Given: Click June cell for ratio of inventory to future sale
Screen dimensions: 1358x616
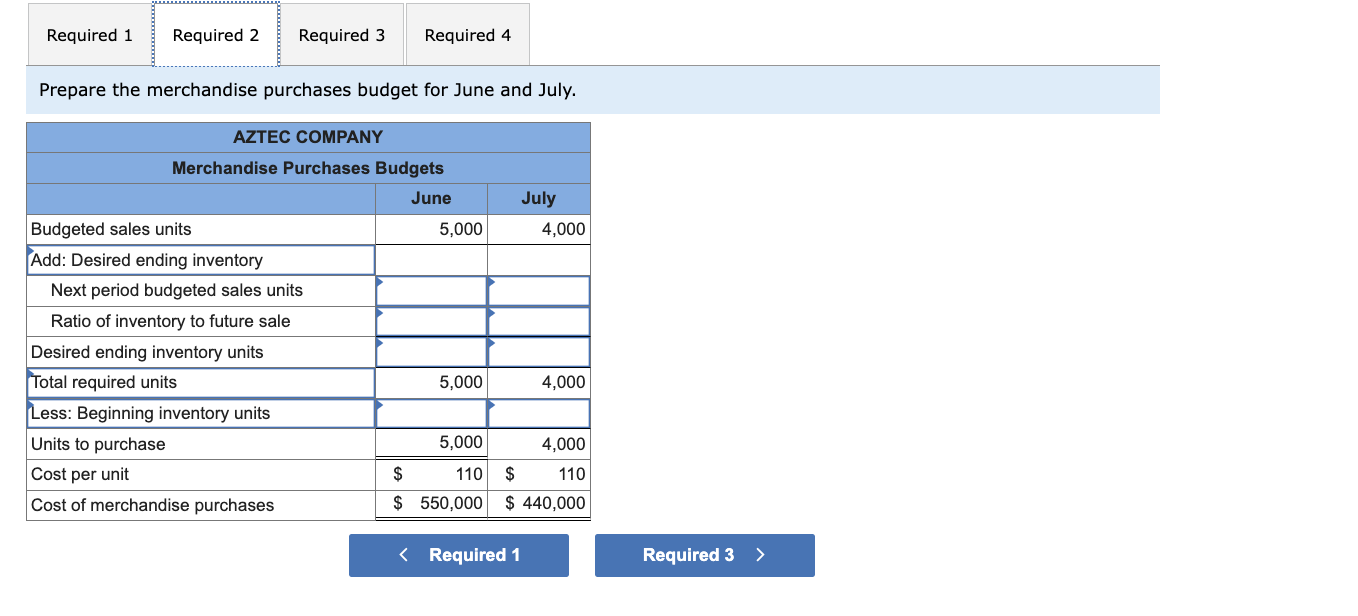Looking at the screenshot, I should (430, 320).
